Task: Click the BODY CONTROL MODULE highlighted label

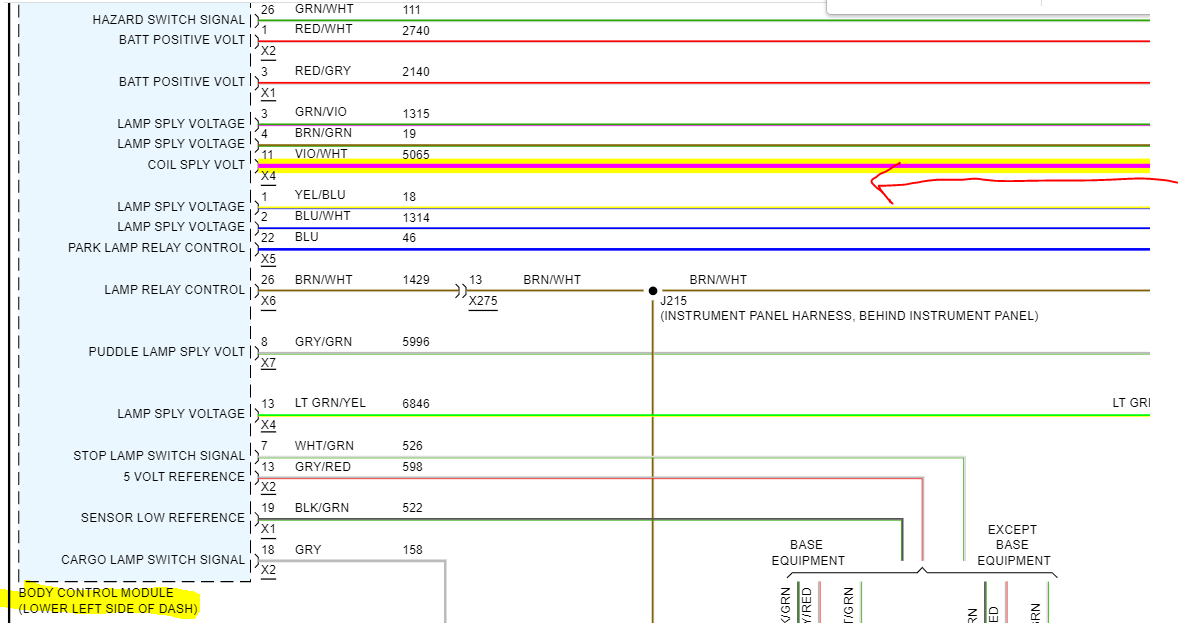Action: click(x=108, y=600)
